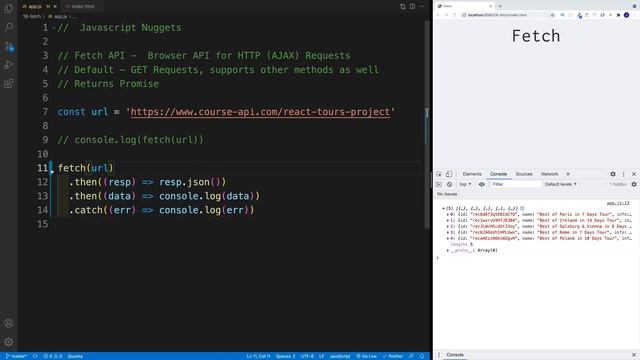Bookmark this page with the star icon
This screenshot has width=640, height=360.
(x=552, y=15)
